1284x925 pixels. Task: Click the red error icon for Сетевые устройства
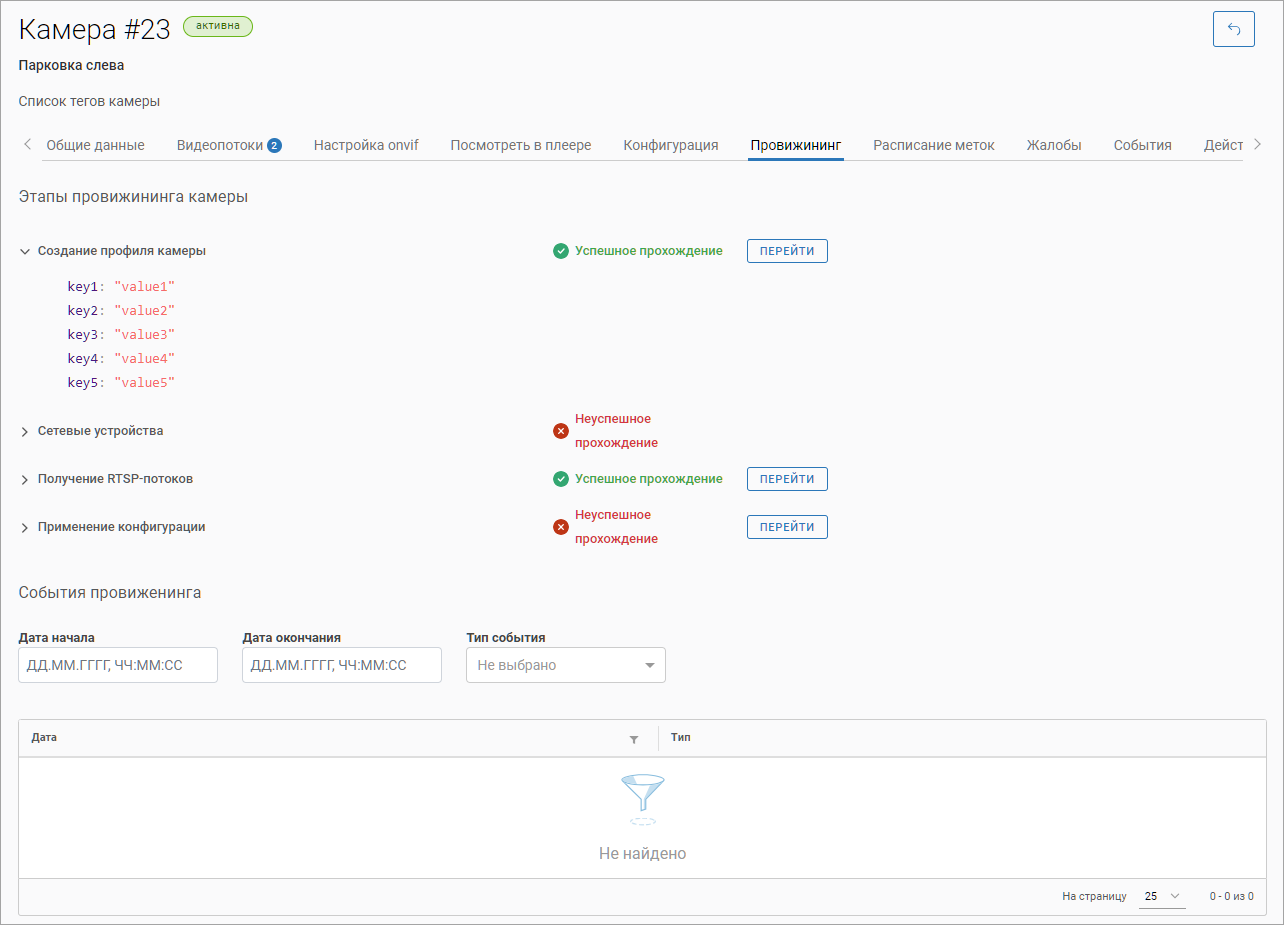[x=561, y=431]
